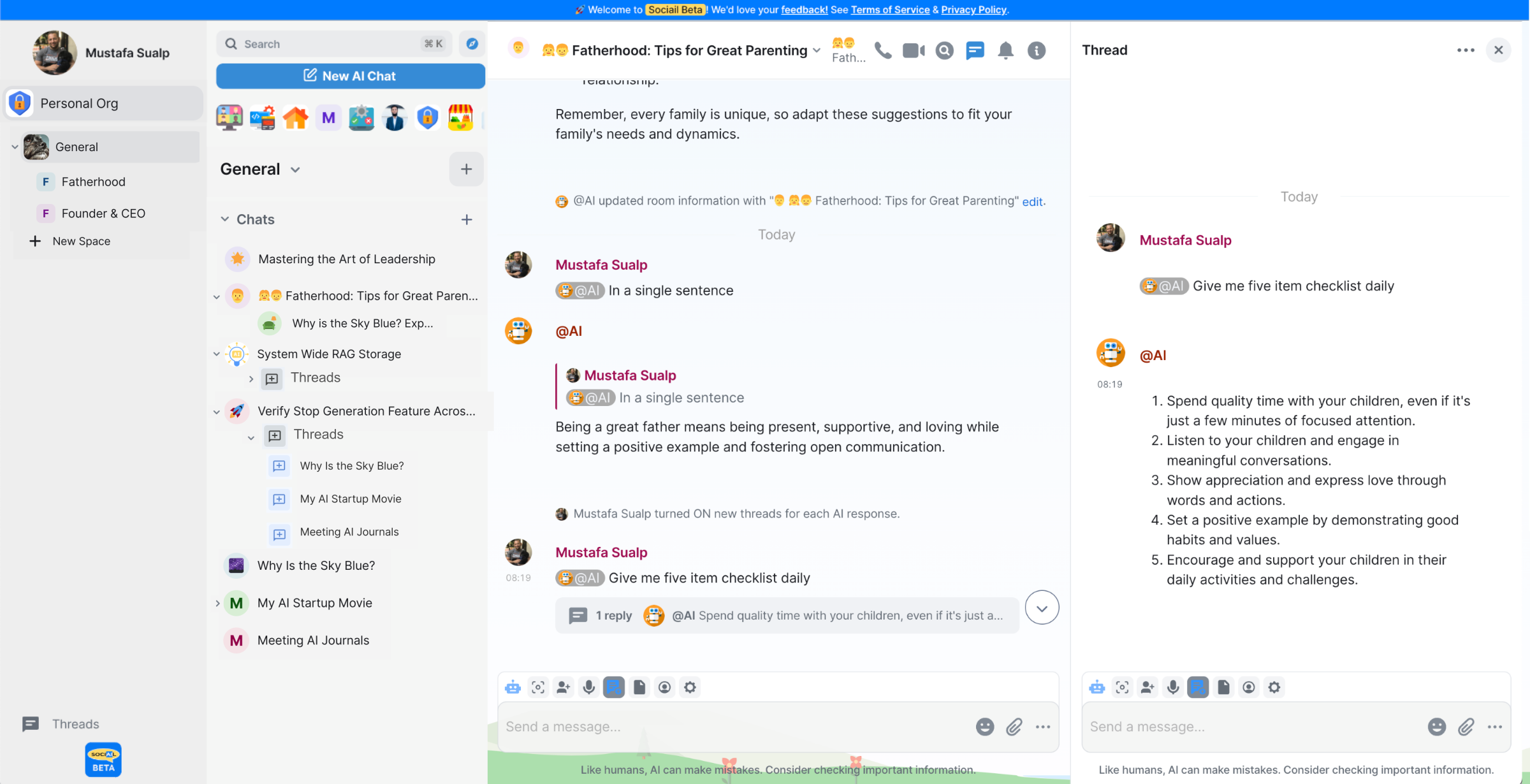The height and width of the screenshot is (784, 1530).
Task: Start a video call in room header
Action: pos(914,50)
